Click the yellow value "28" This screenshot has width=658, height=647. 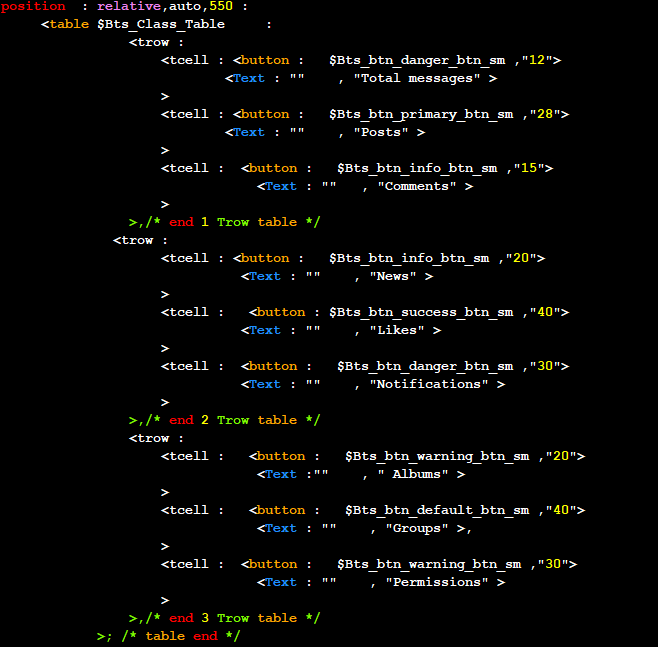(x=545, y=115)
